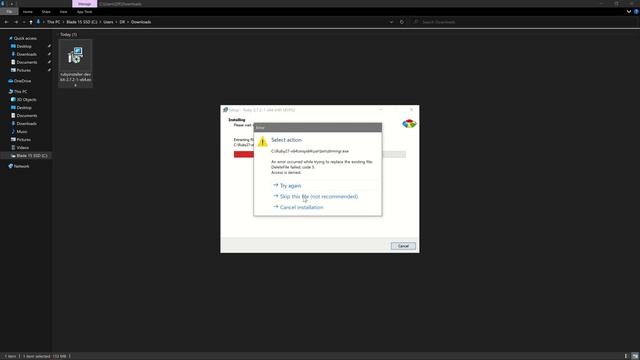
Task: Open Pictures under This PC
Action: pos(23,140)
